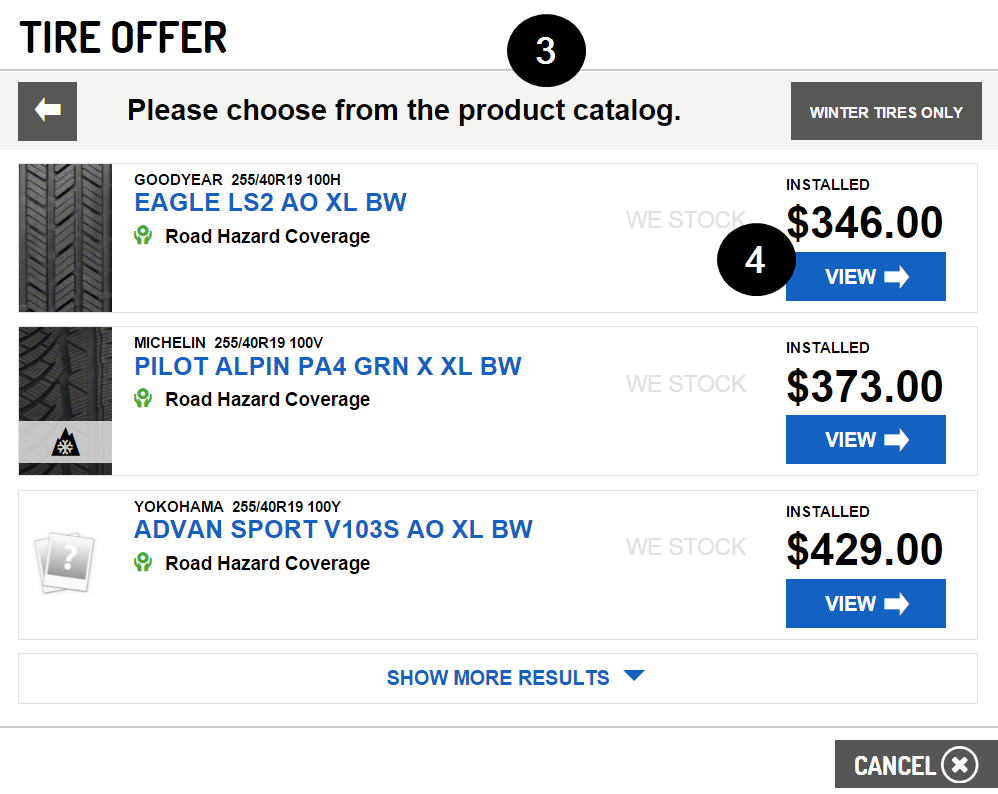Expand Show More Results
998x794 pixels.
tap(498, 678)
